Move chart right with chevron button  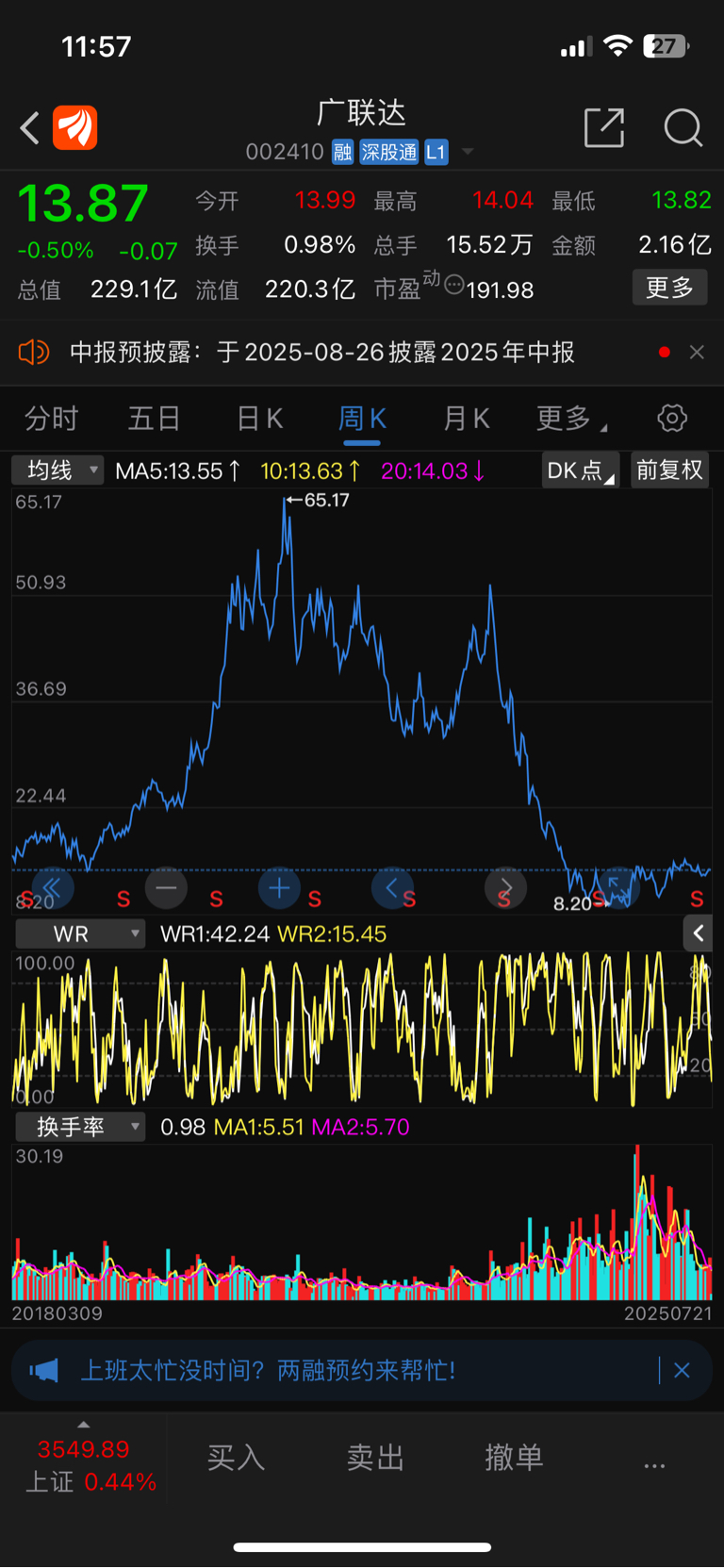click(505, 887)
